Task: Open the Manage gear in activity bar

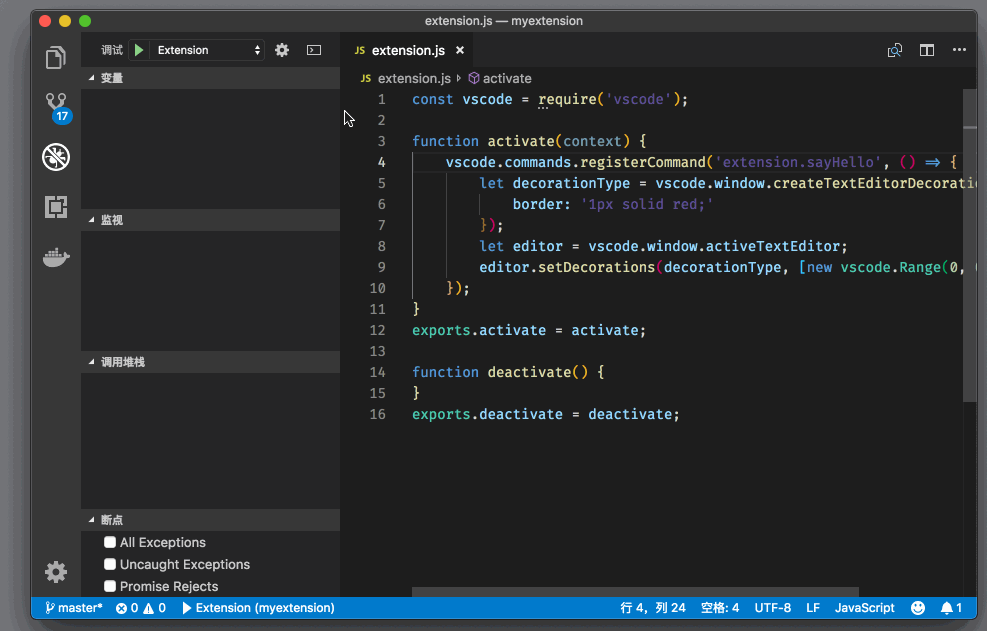Action: (56, 572)
